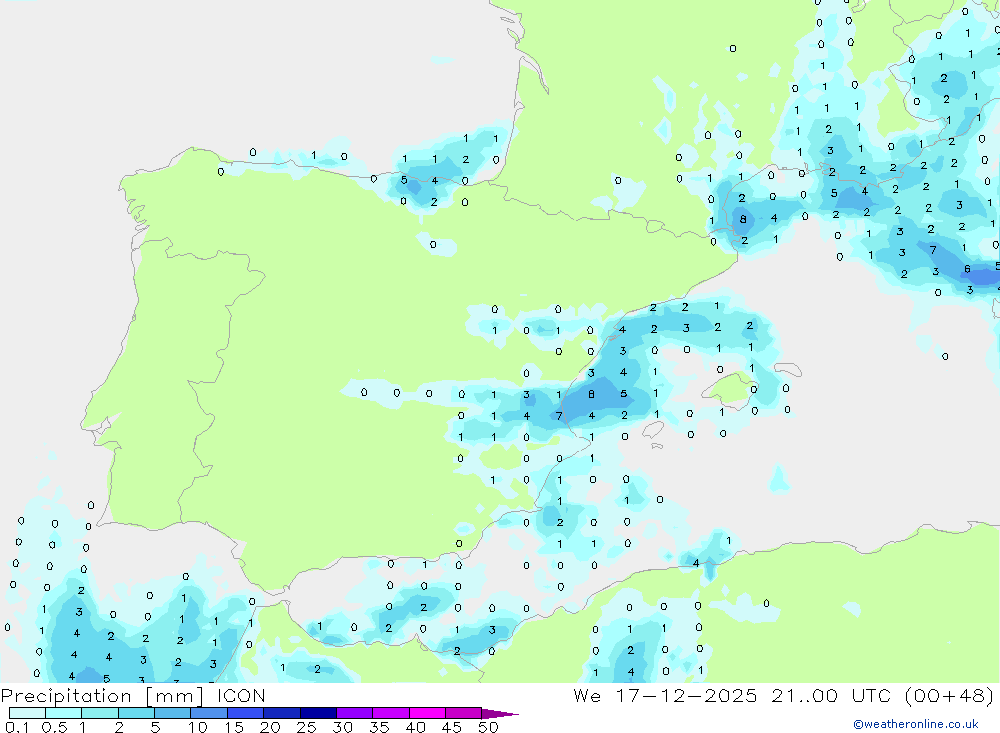Pick the 1–2 mm legend color box
1000x733 pixels.
(x=100, y=713)
